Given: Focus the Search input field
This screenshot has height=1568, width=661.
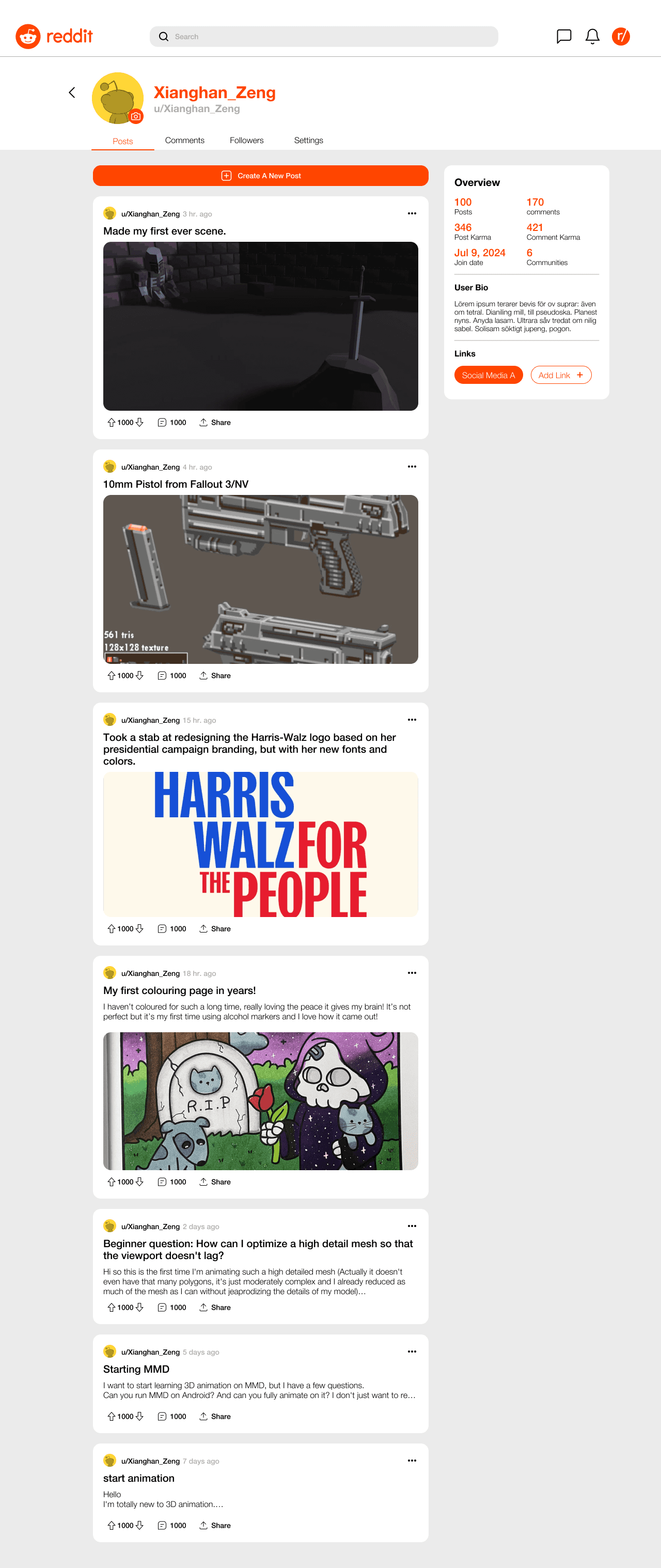Looking at the screenshot, I should (x=324, y=37).
